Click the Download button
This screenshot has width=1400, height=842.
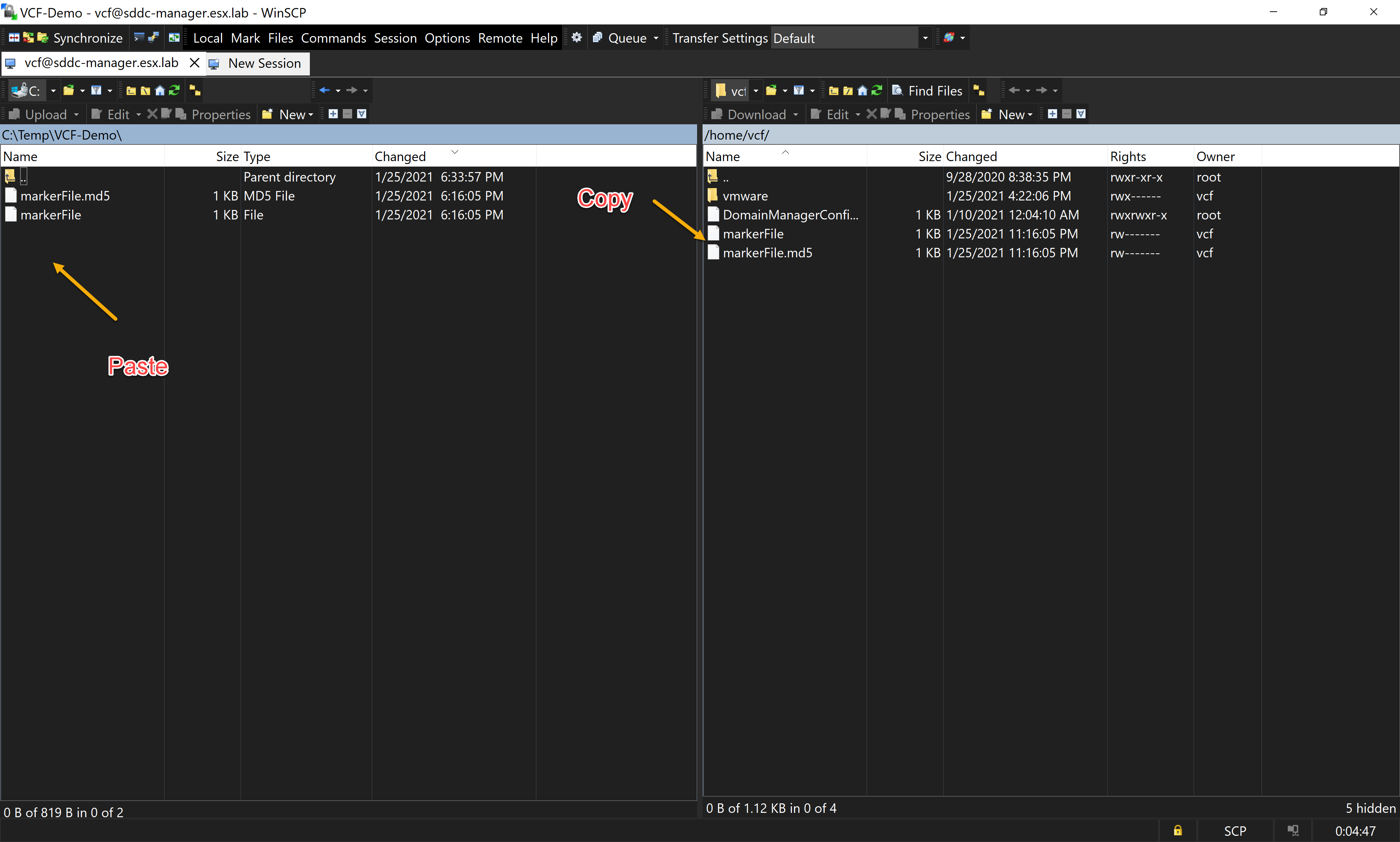(748, 114)
